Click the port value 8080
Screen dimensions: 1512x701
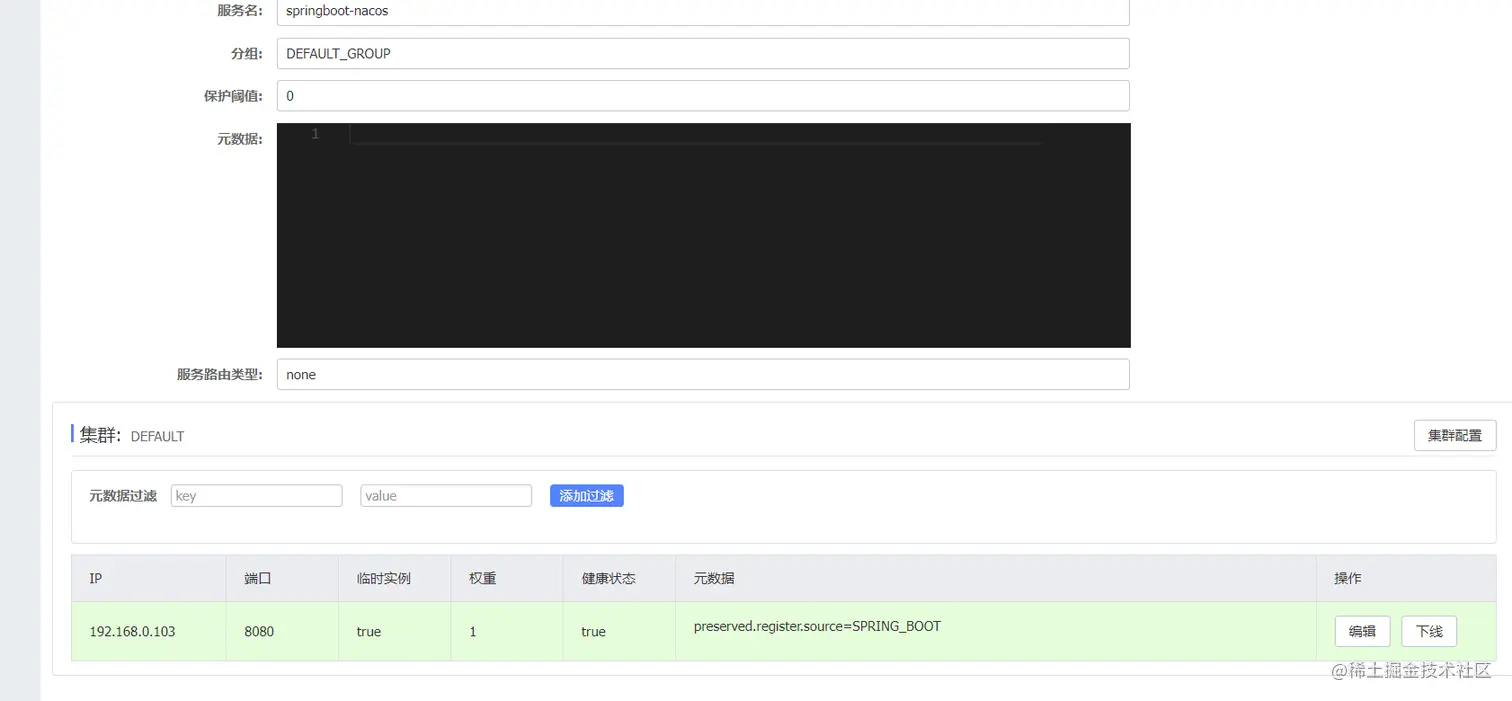[258, 631]
